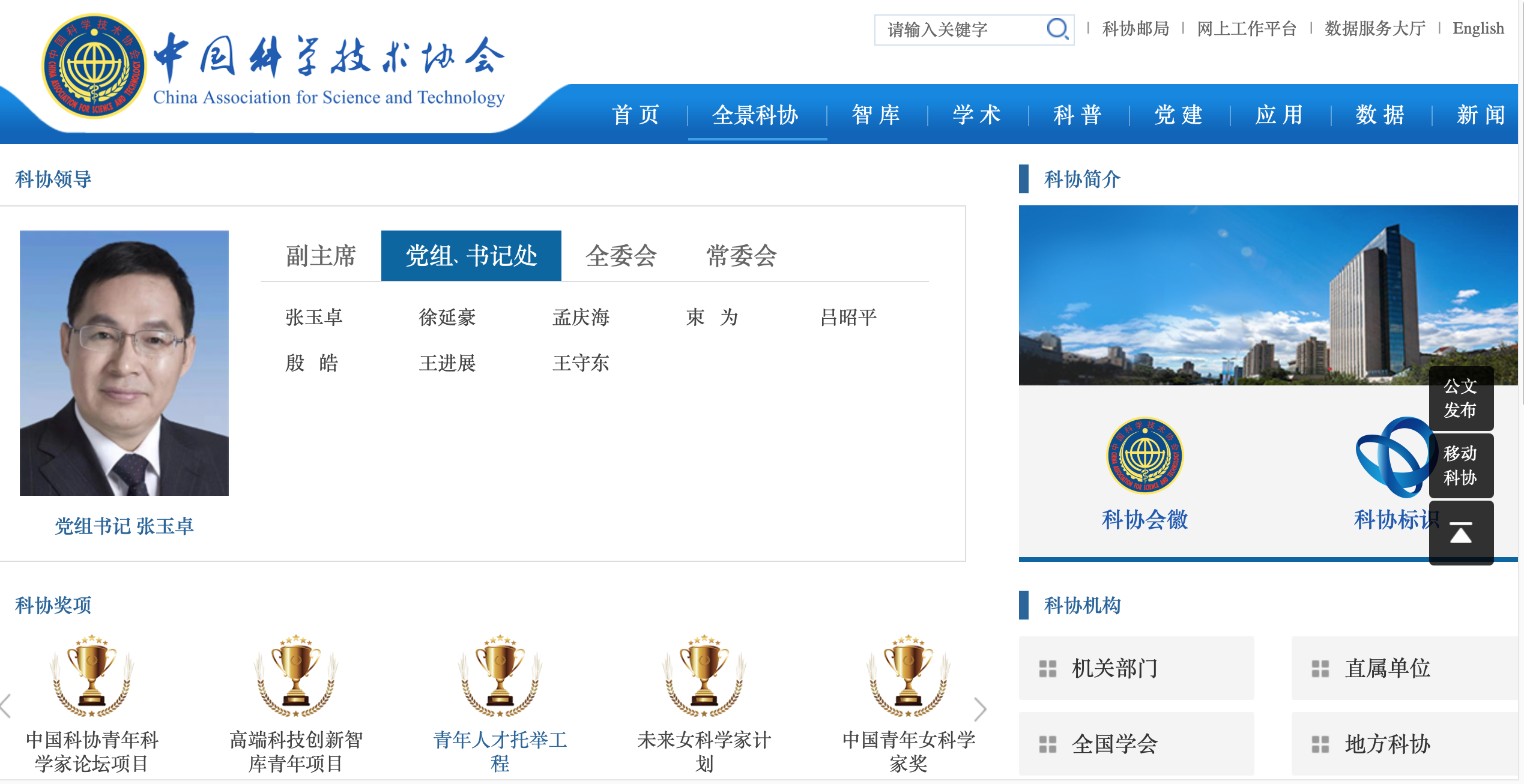
Task: Go to 首页 in navigation bar
Action: pyautogui.click(x=637, y=115)
